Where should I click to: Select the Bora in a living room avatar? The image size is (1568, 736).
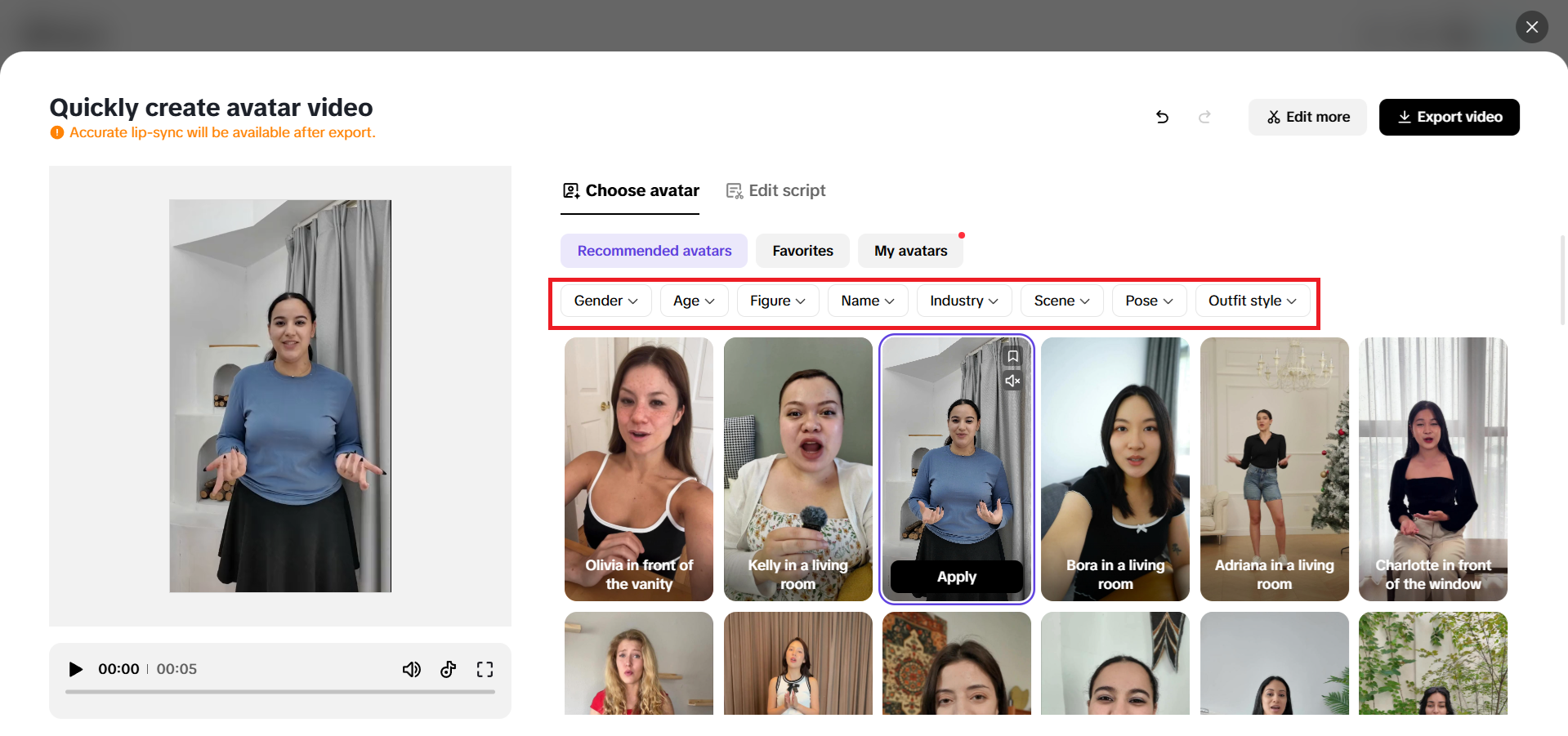pyautogui.click(x=1115, y=470)
